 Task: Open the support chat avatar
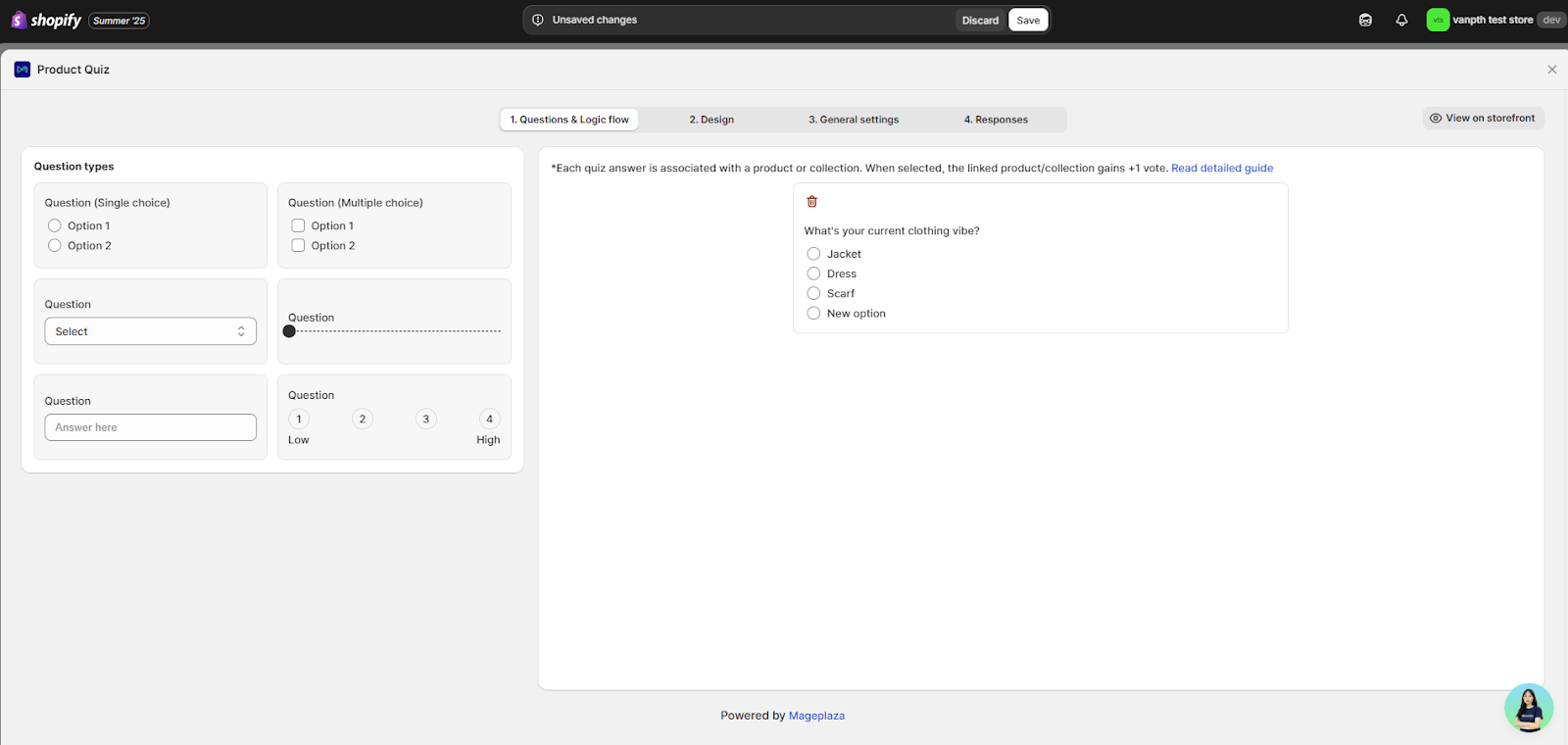click(x=1528, y=707)
